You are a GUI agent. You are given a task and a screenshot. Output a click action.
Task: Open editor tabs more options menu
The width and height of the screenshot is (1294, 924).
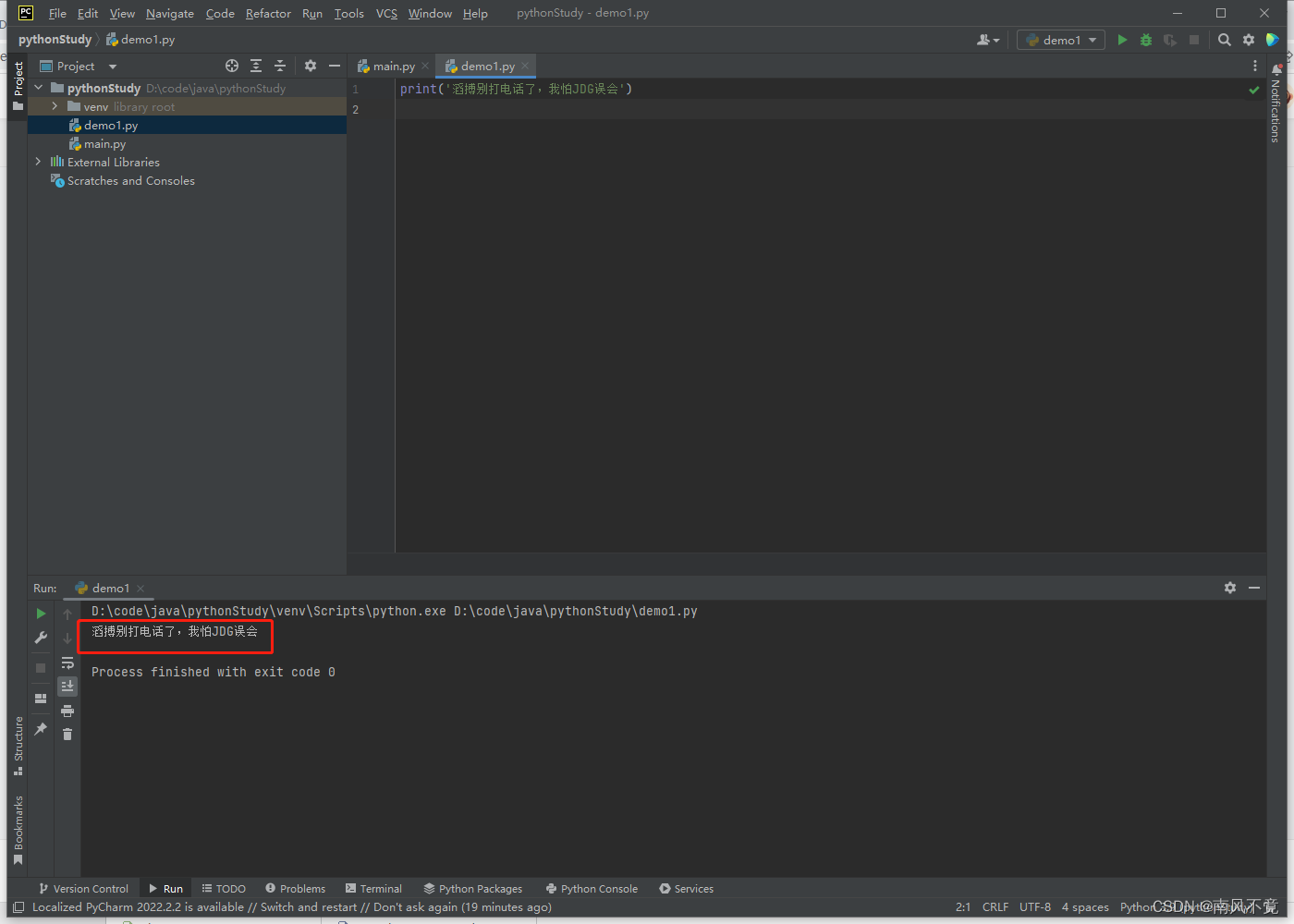(1254, 66)
